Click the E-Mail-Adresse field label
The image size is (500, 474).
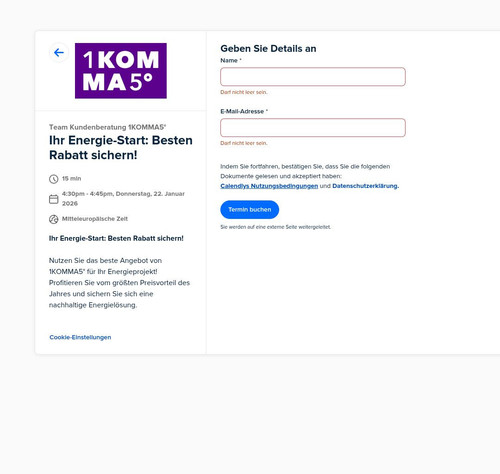click(244, 111)
